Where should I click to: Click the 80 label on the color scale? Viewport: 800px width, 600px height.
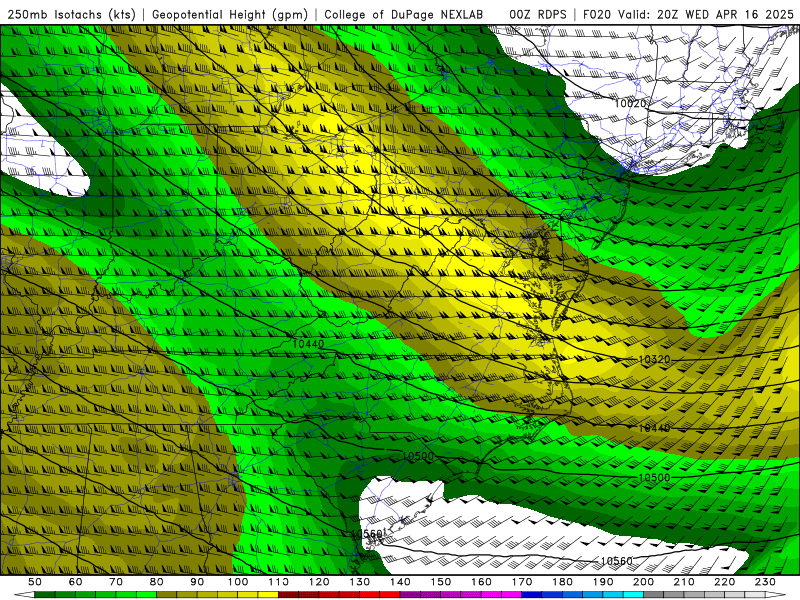click(x=157, y=582)
